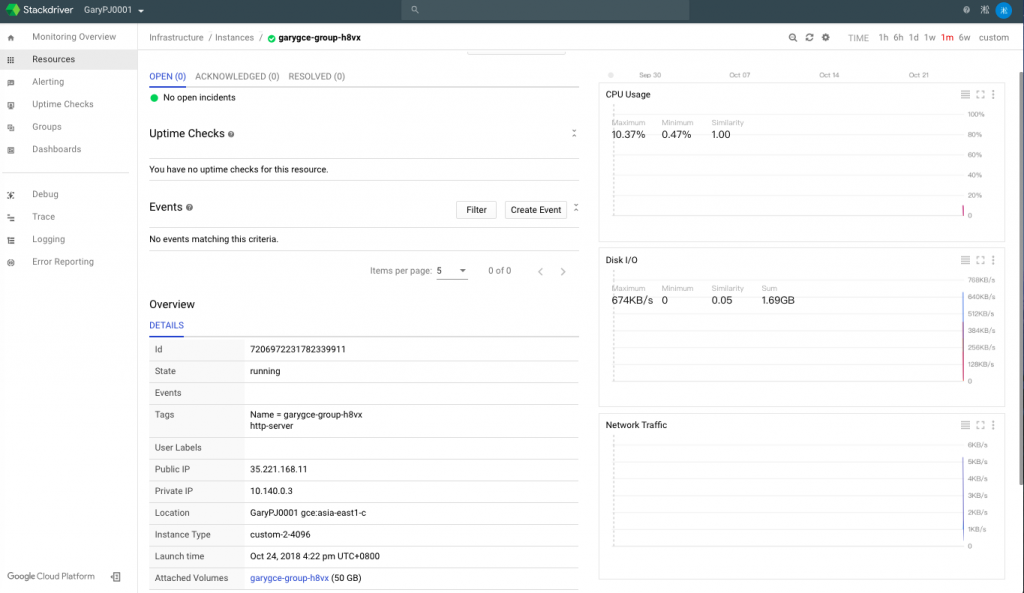1024x593 pixels.
Task: Open Uptime Checks in the sidebar
Action: pyautogui.click(x=63, y=104)
